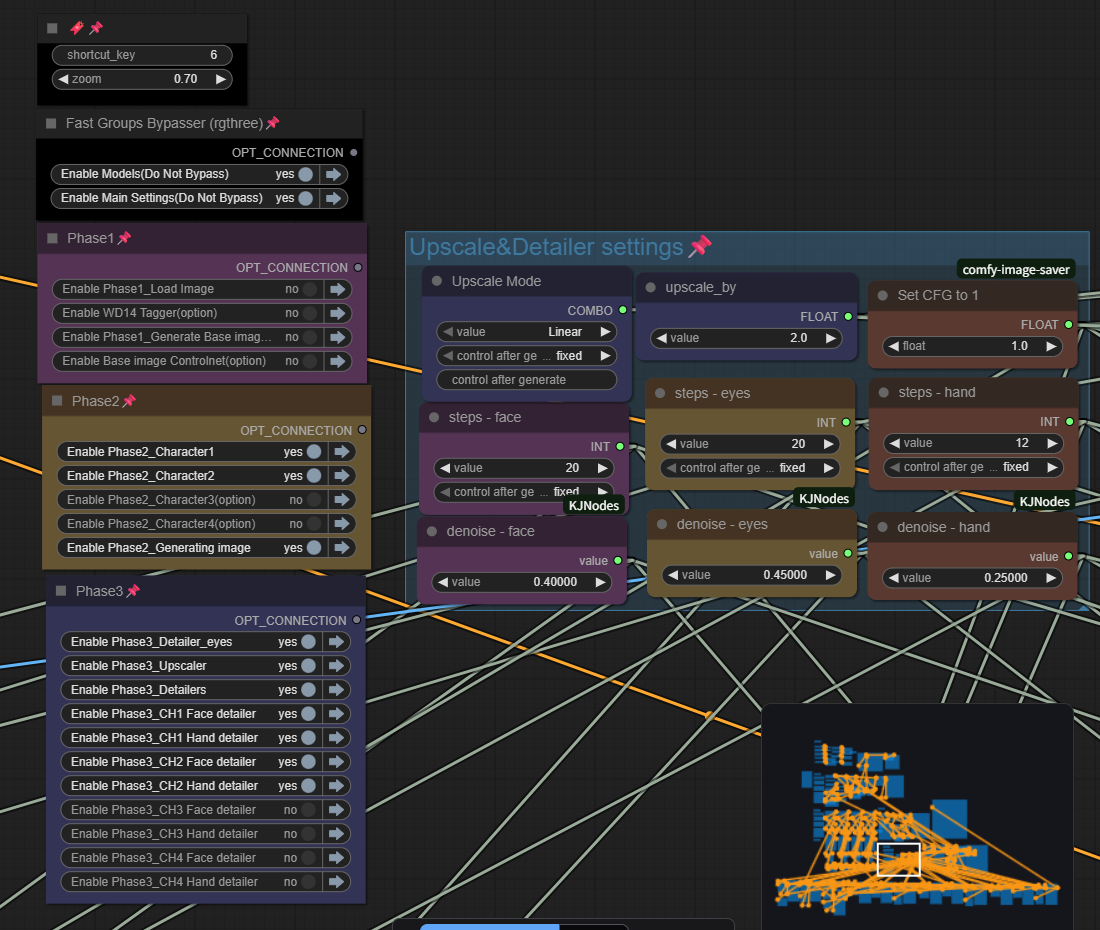Click the pin icon on Upscale&Detailer settings title
Viewport: 1100px width, 930px height.
point(700,247)
